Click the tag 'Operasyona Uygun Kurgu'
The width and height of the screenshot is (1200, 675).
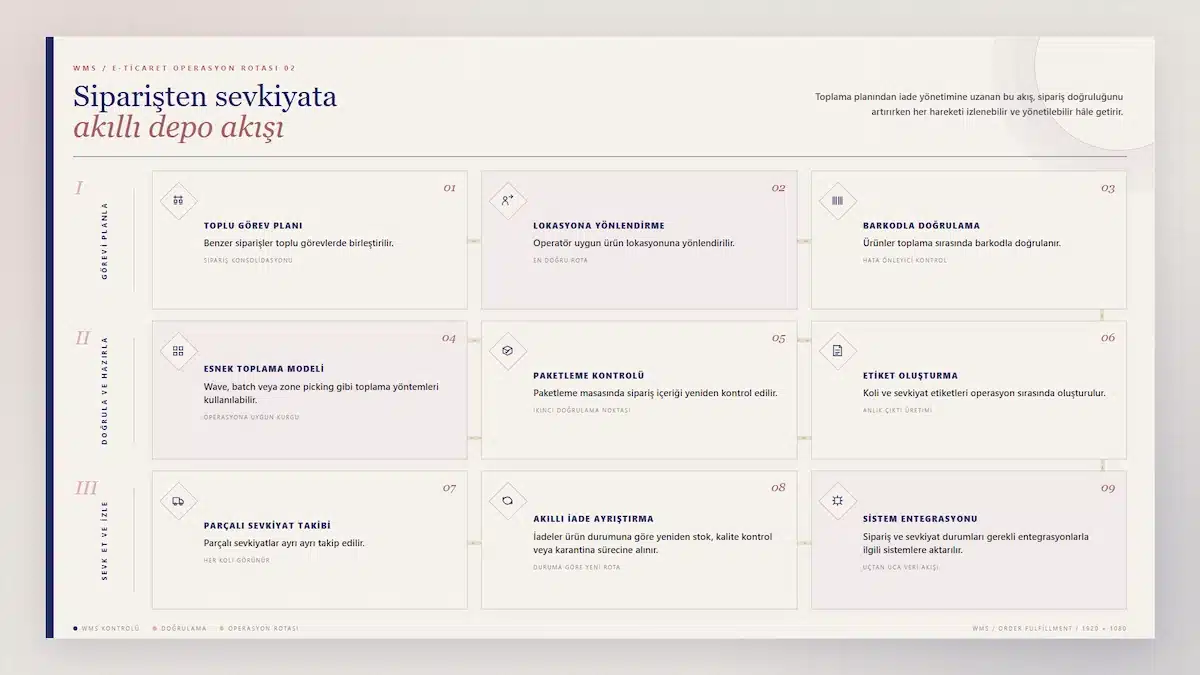[251, 417]
